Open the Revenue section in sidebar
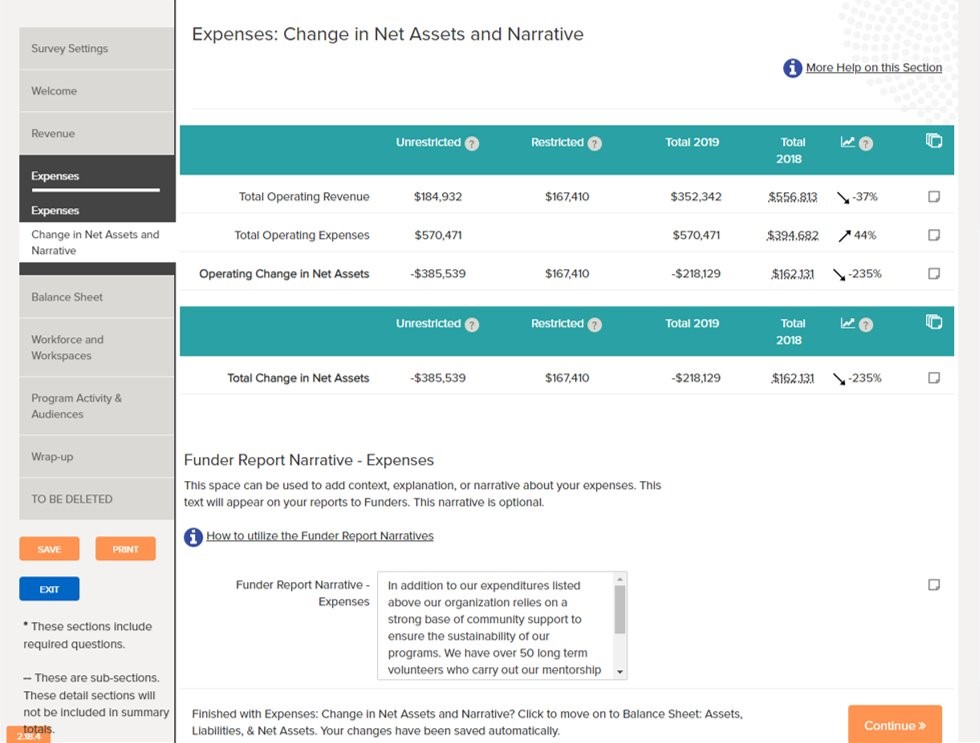The image size is (980, 743). 97,133
